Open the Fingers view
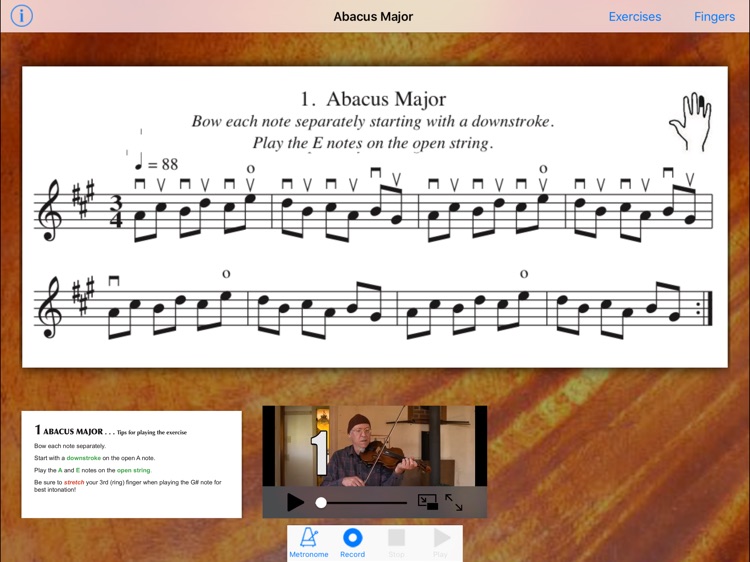Viewport: 750px width, 562px height. (x=714, y=17)
